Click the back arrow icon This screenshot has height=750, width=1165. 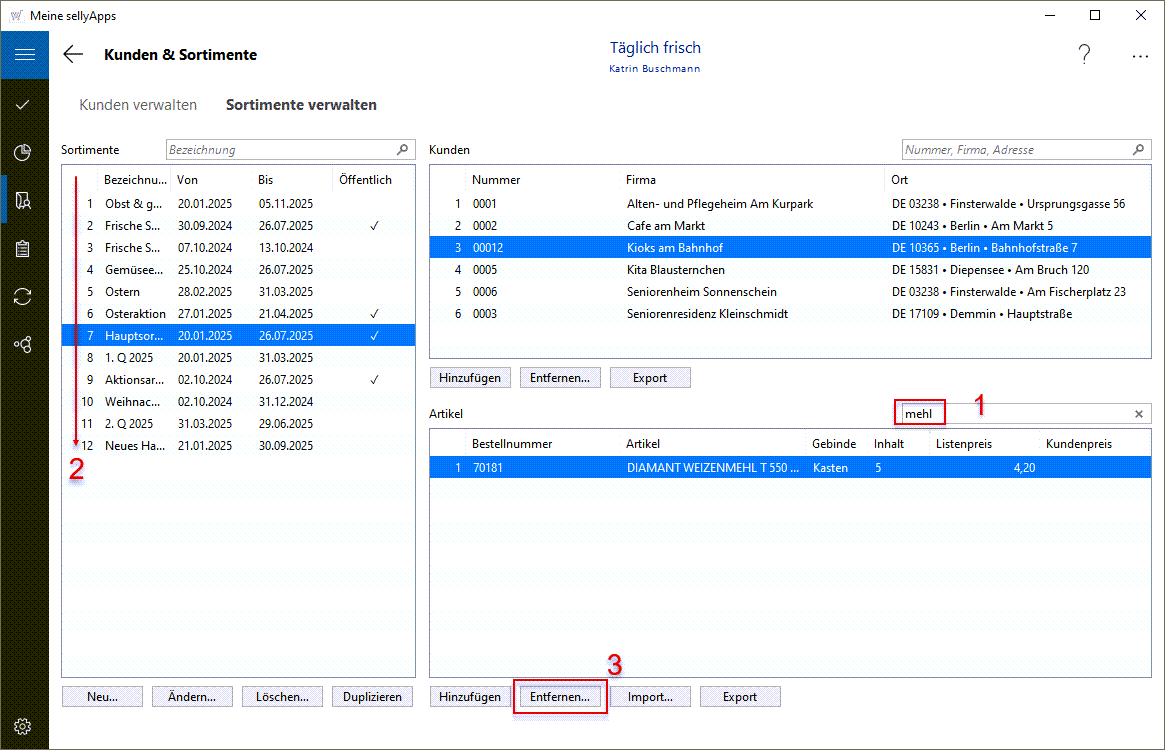(73, 55)
